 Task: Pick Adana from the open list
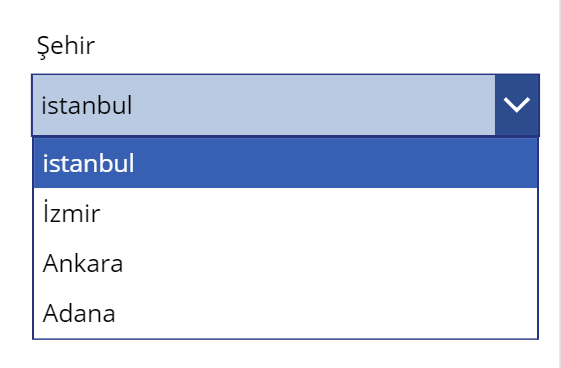point(285,313)
